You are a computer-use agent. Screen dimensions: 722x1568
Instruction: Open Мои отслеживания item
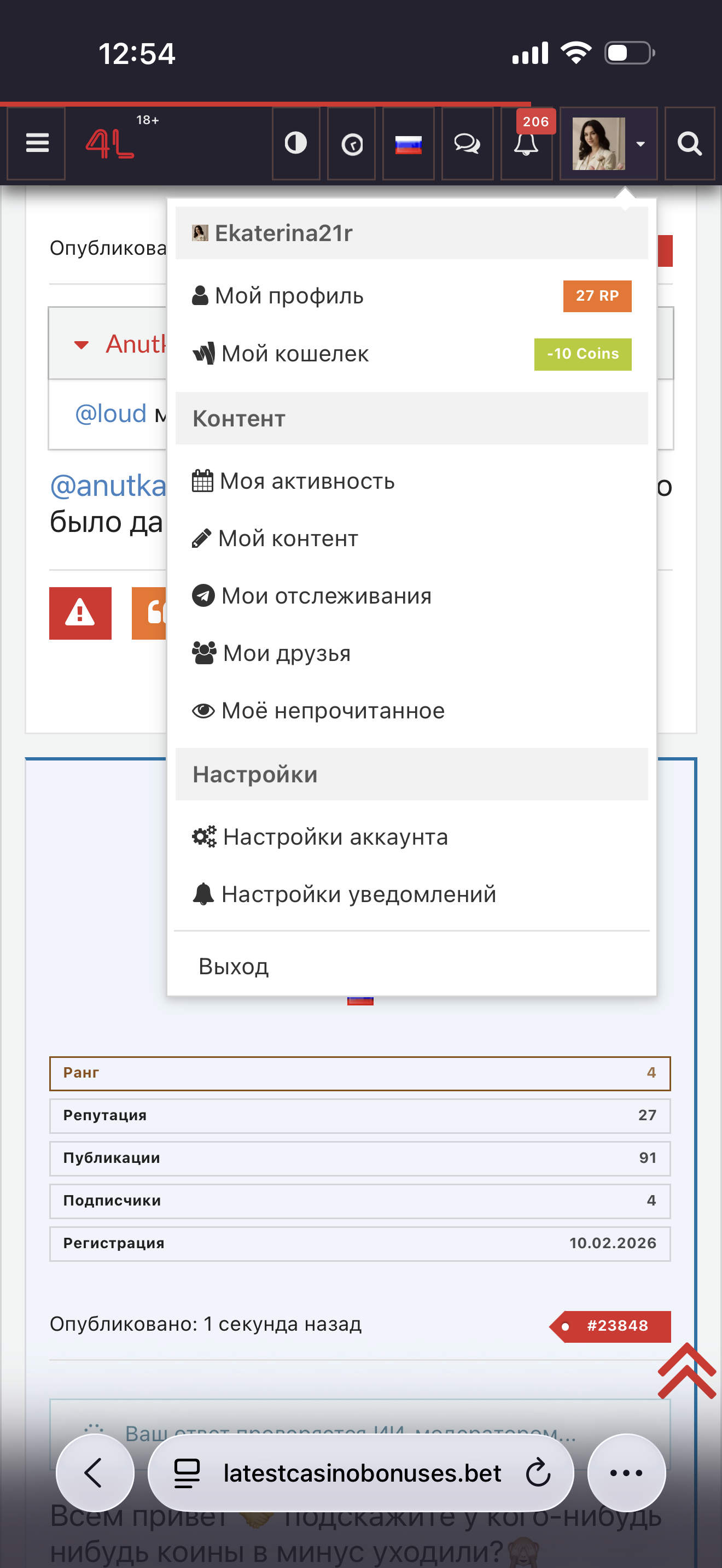pos(325,595)
